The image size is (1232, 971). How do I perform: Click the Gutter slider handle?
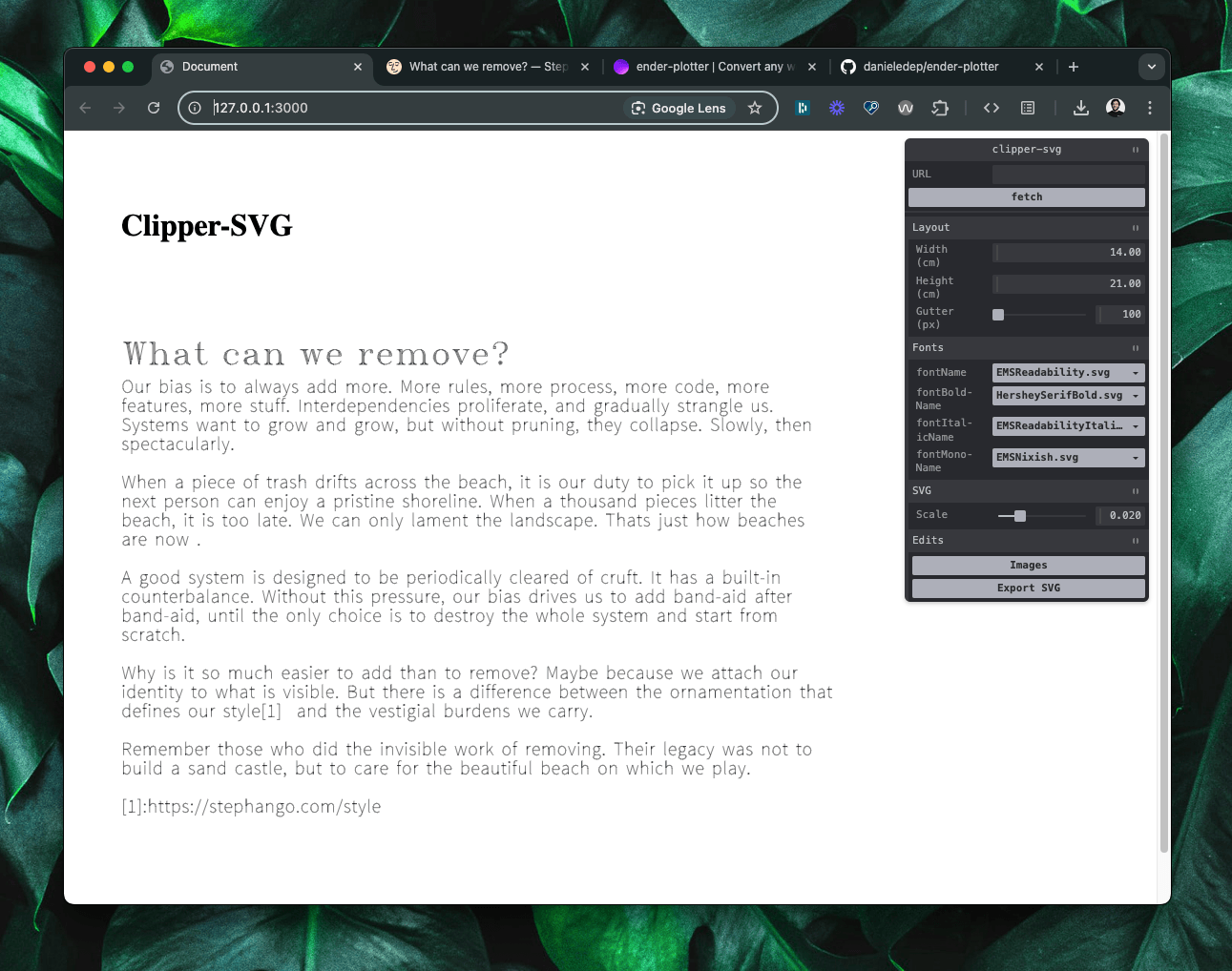(998, 315)
